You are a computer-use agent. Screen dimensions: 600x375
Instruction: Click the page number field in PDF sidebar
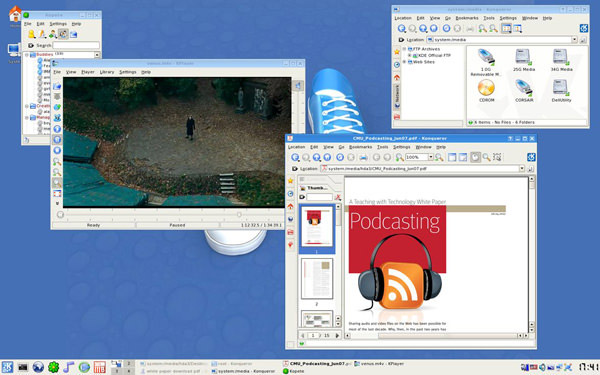coord(314,335)
